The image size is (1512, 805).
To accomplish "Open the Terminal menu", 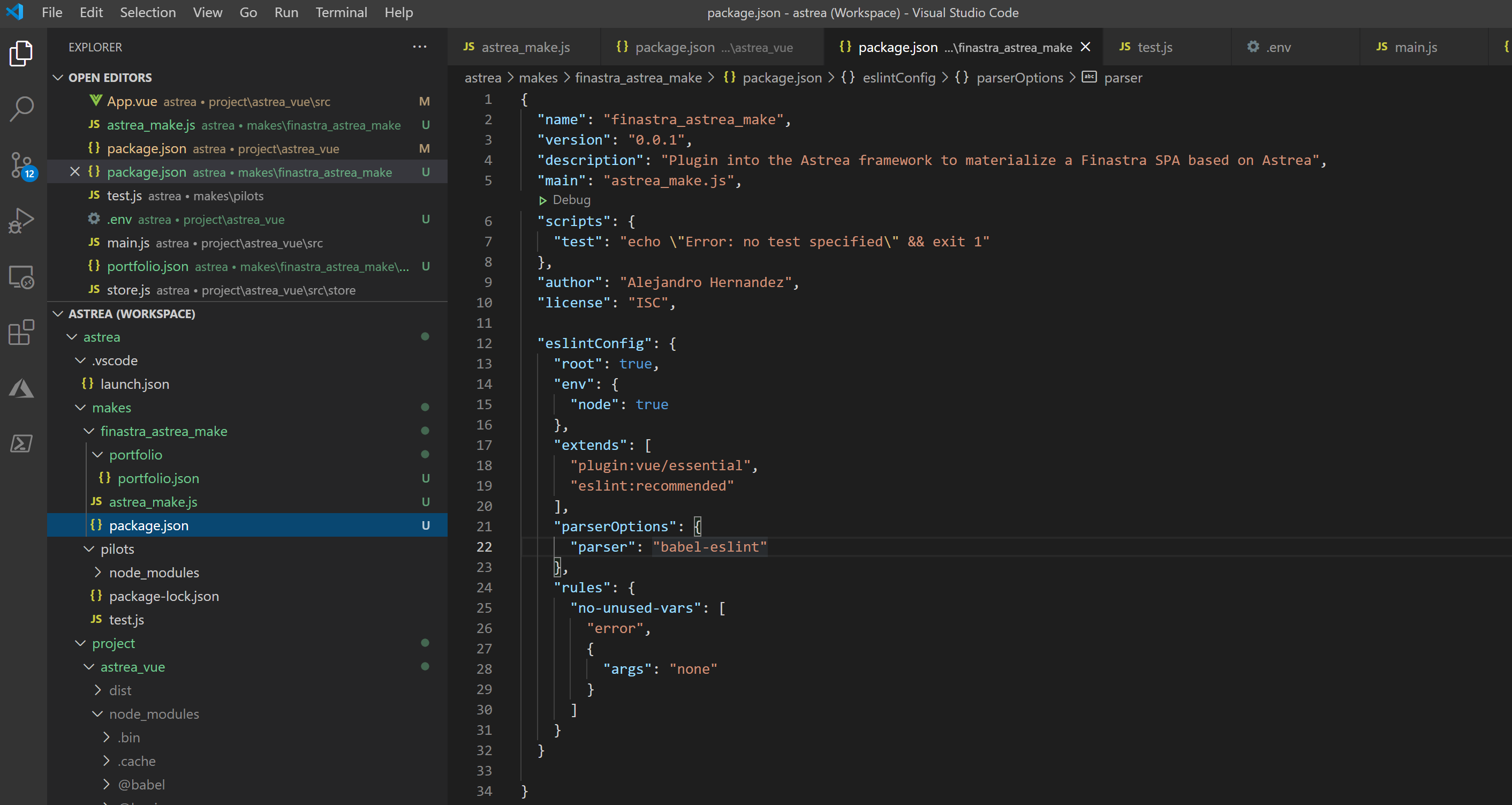I will [341, 12].
